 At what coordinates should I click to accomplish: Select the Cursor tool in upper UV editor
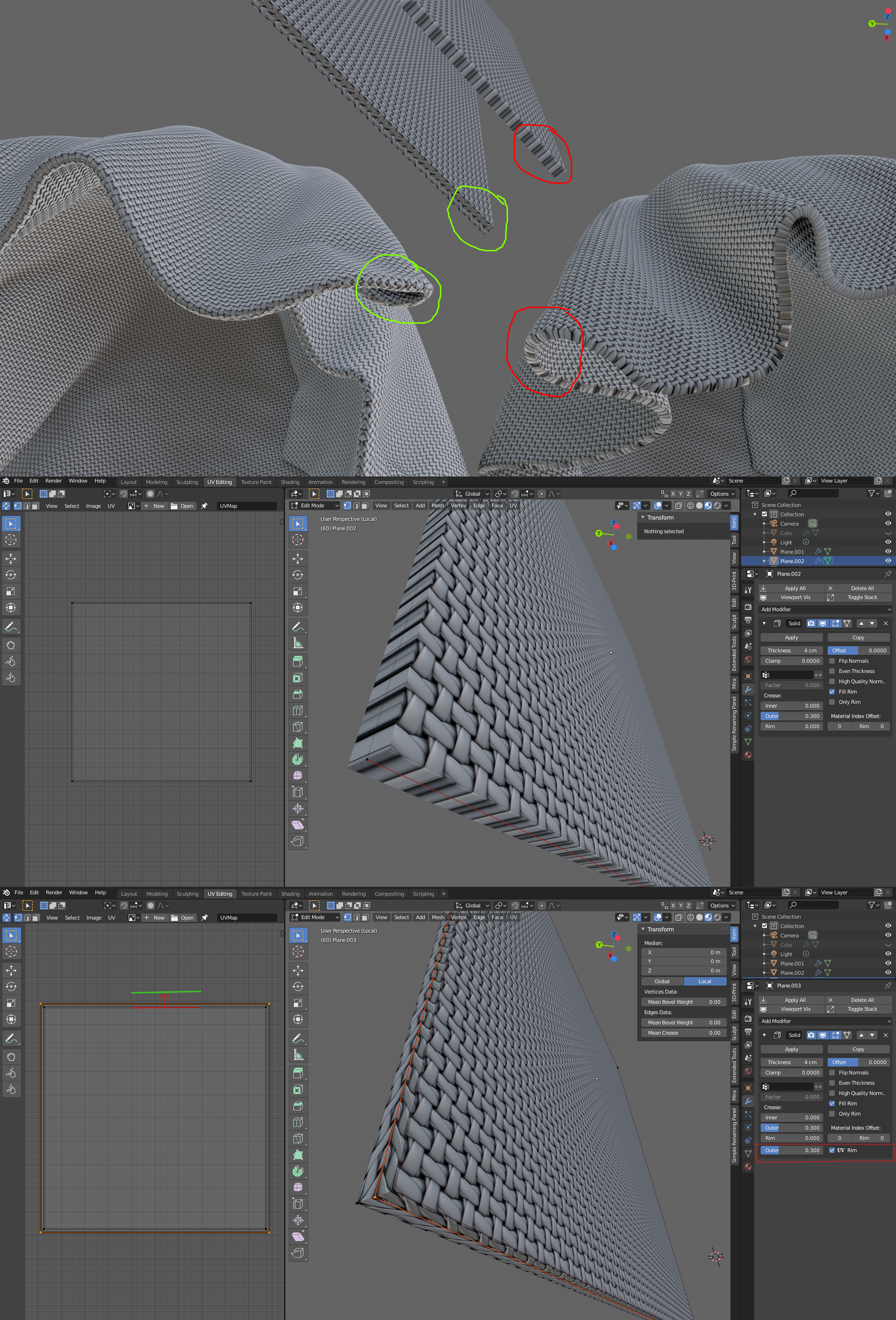(x=11, y=540)
